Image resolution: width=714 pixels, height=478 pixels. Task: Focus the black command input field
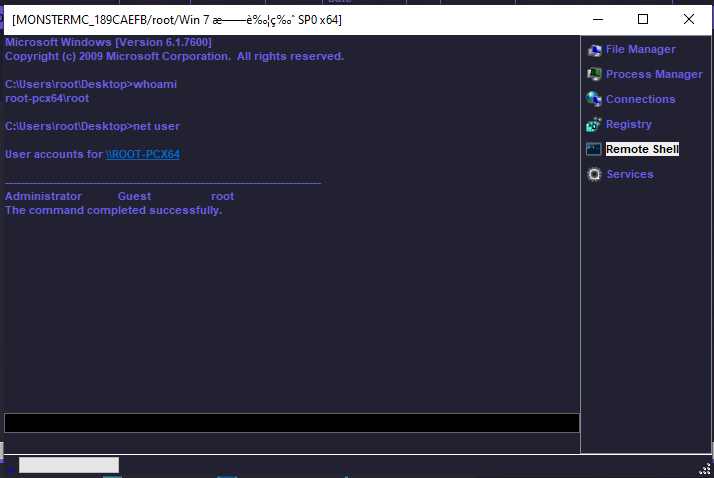click(291, 423)
